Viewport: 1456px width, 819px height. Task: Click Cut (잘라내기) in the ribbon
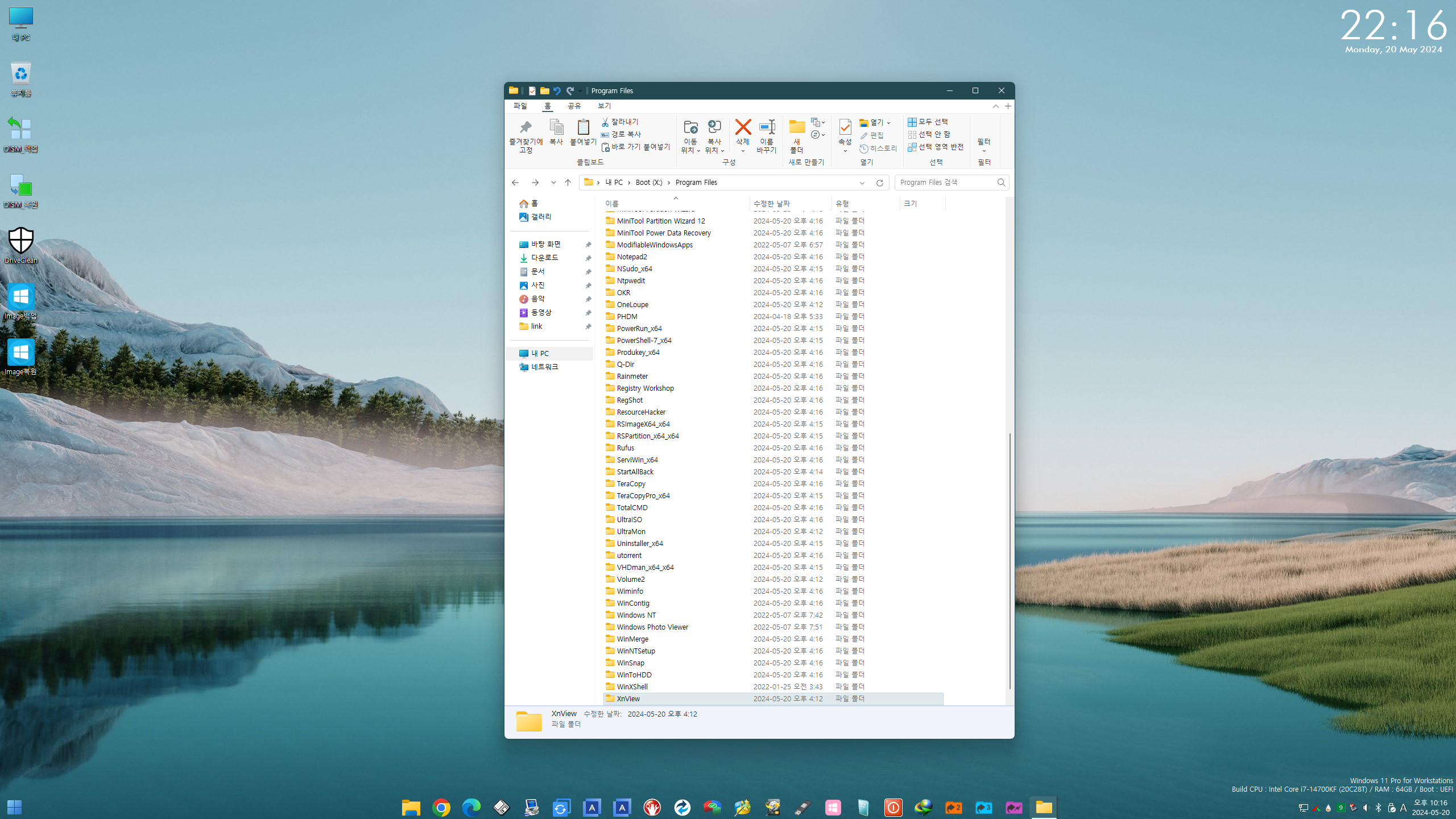[620, 122]
